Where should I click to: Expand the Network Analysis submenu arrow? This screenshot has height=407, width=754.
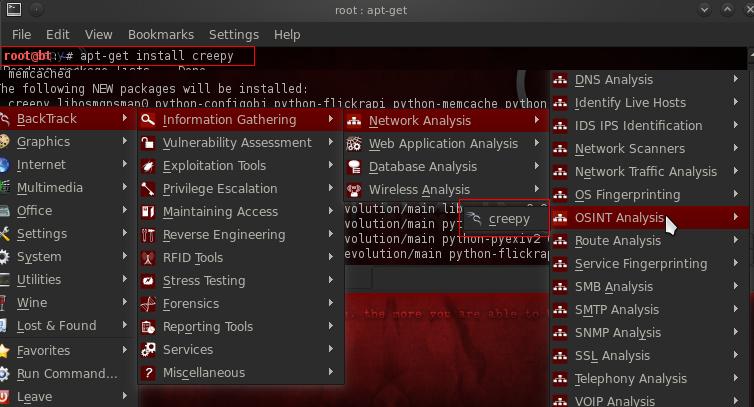pos(537,121)
